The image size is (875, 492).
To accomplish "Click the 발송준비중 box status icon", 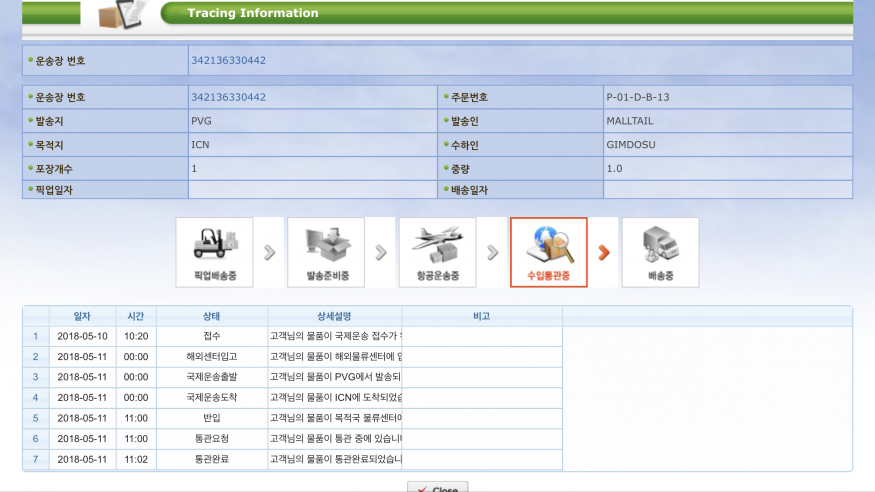I will (x=325, y=252).
